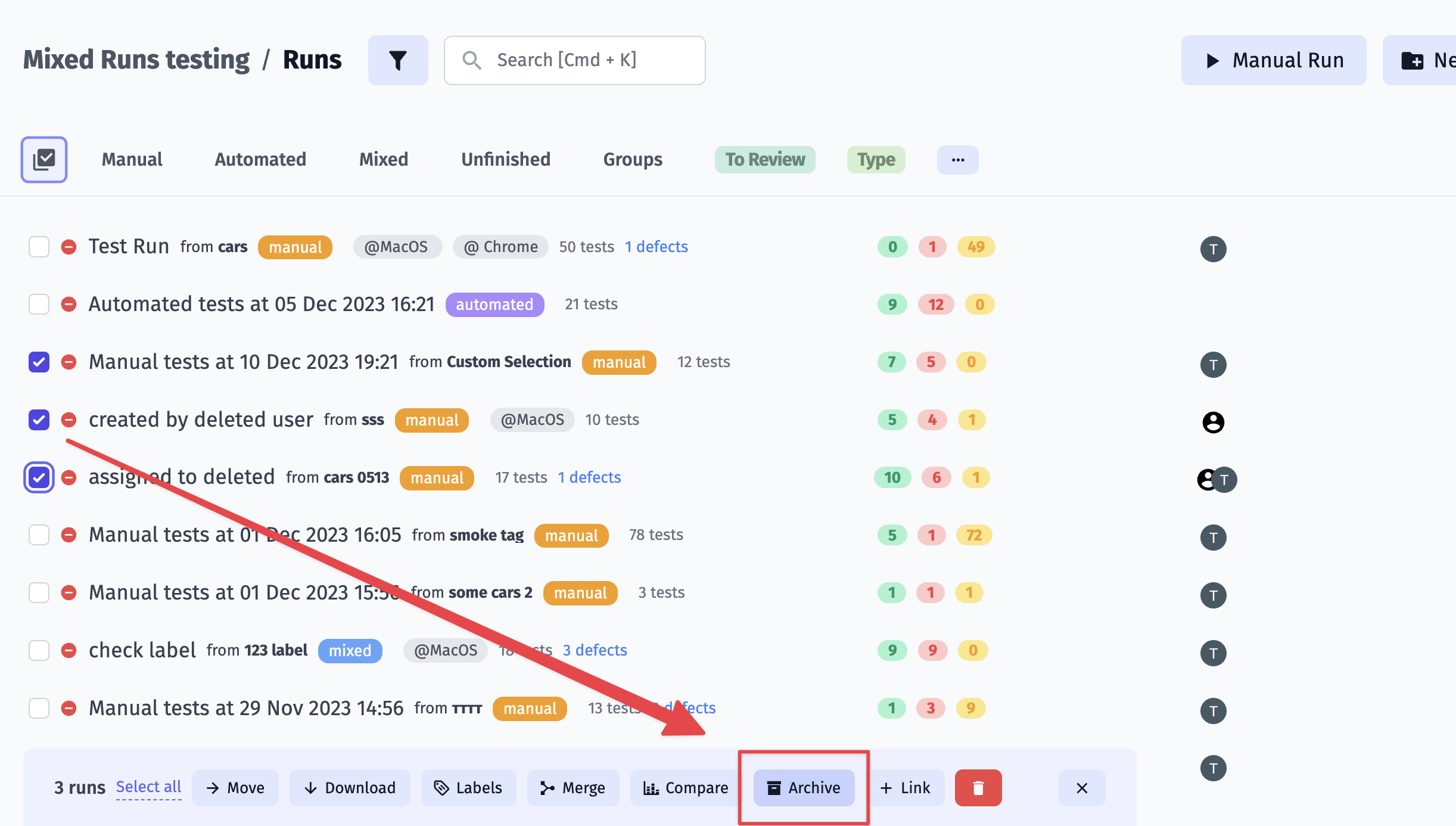Screen dimensions: 1456x826
Task: Switch to the Automated tab
Action: coord(261,160)
